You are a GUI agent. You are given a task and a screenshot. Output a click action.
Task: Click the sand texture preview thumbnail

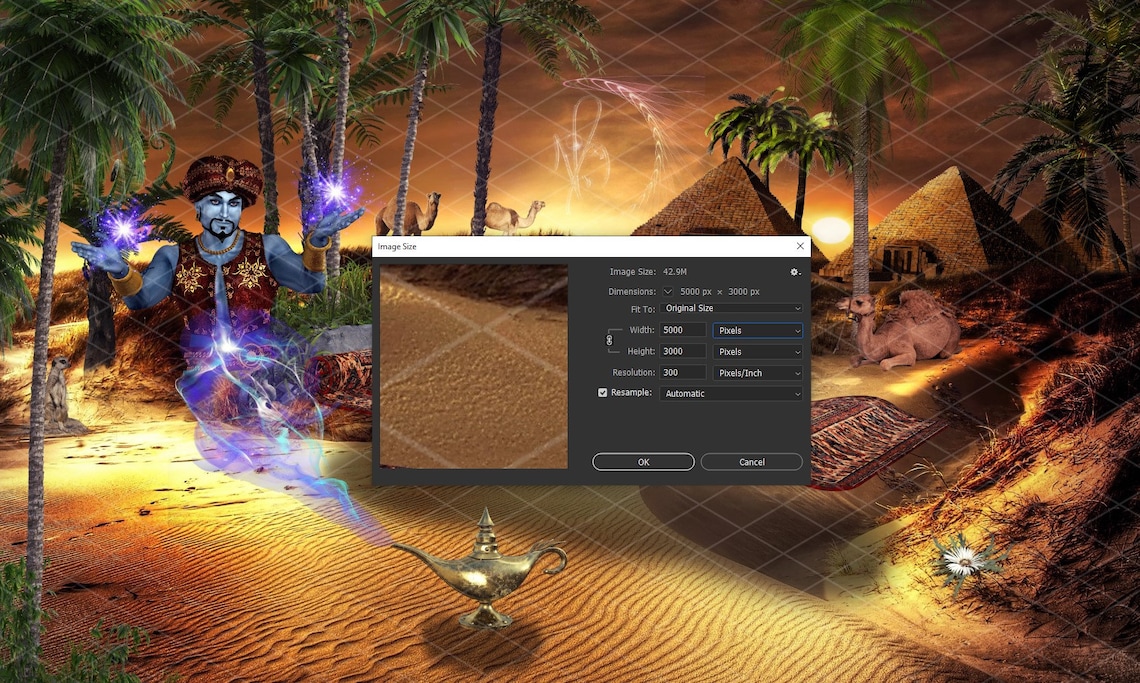(x=473, y=367)
